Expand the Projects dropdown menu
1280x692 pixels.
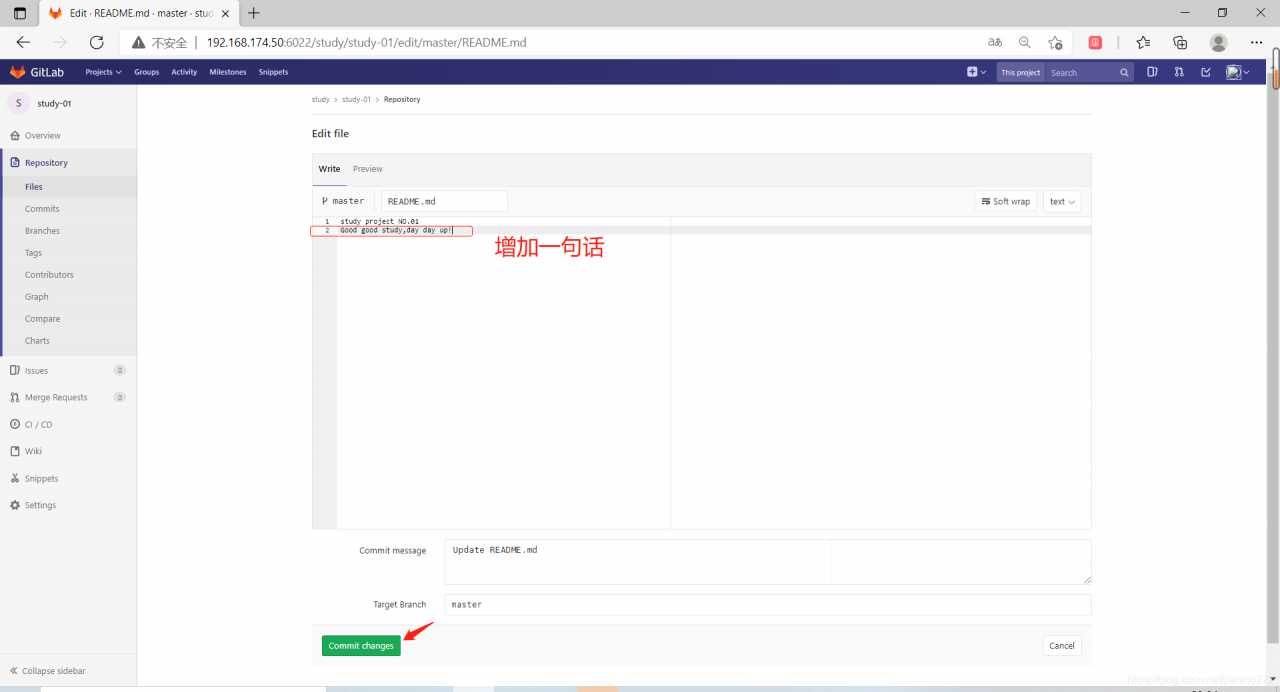pos(103,72)
